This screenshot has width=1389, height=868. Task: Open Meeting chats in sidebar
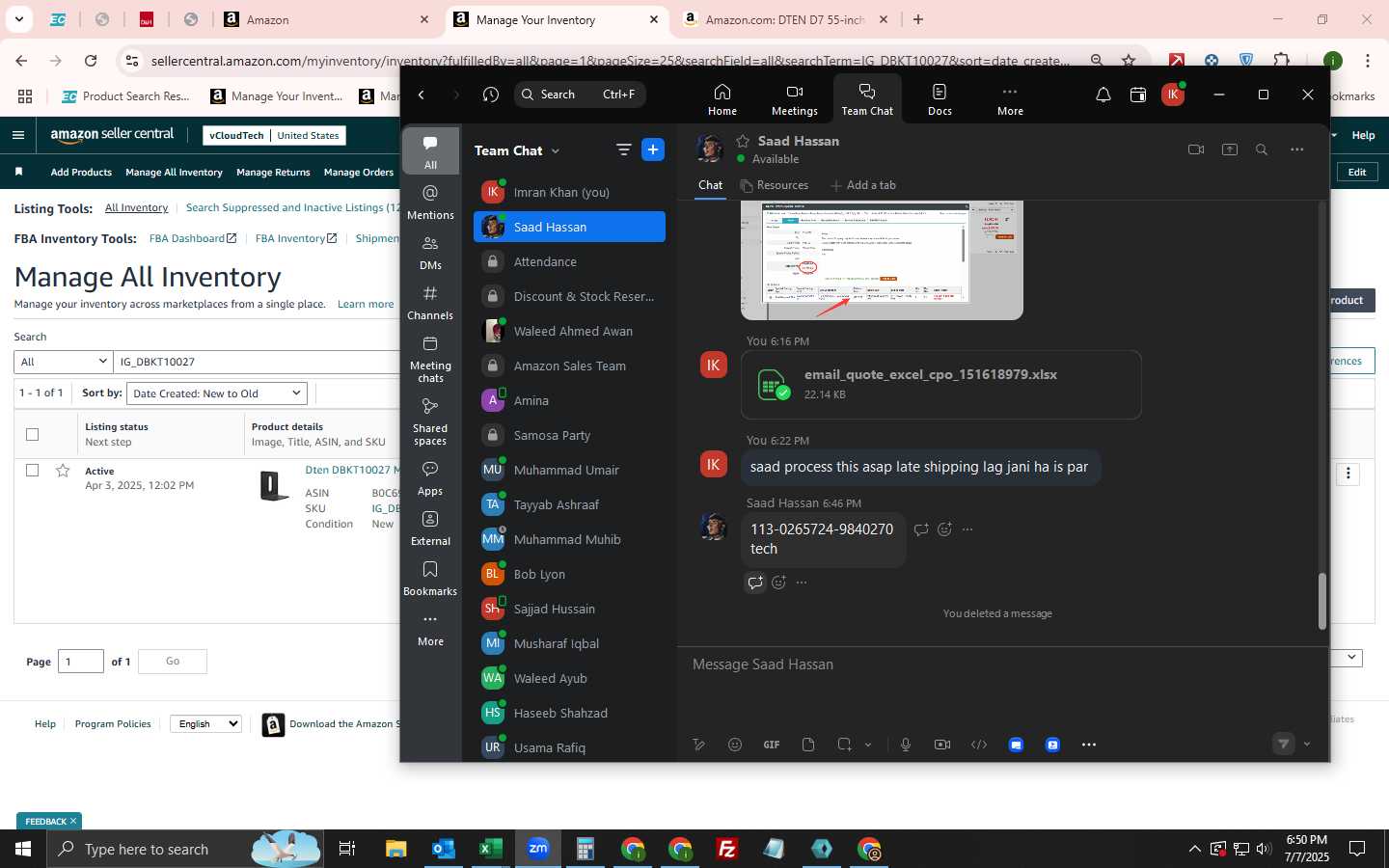pyautogui.click(x=430, y=358)
